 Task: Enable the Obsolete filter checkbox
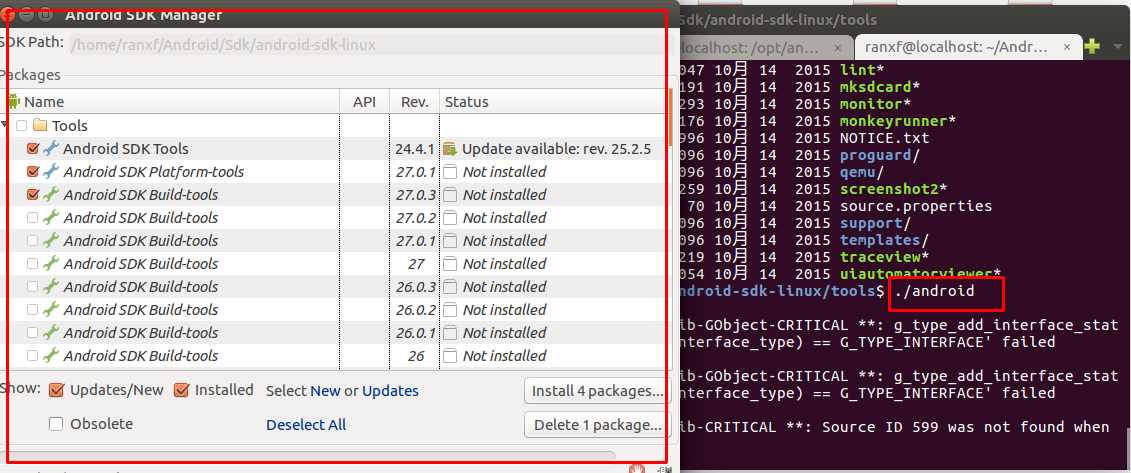[x=56, y=424]
